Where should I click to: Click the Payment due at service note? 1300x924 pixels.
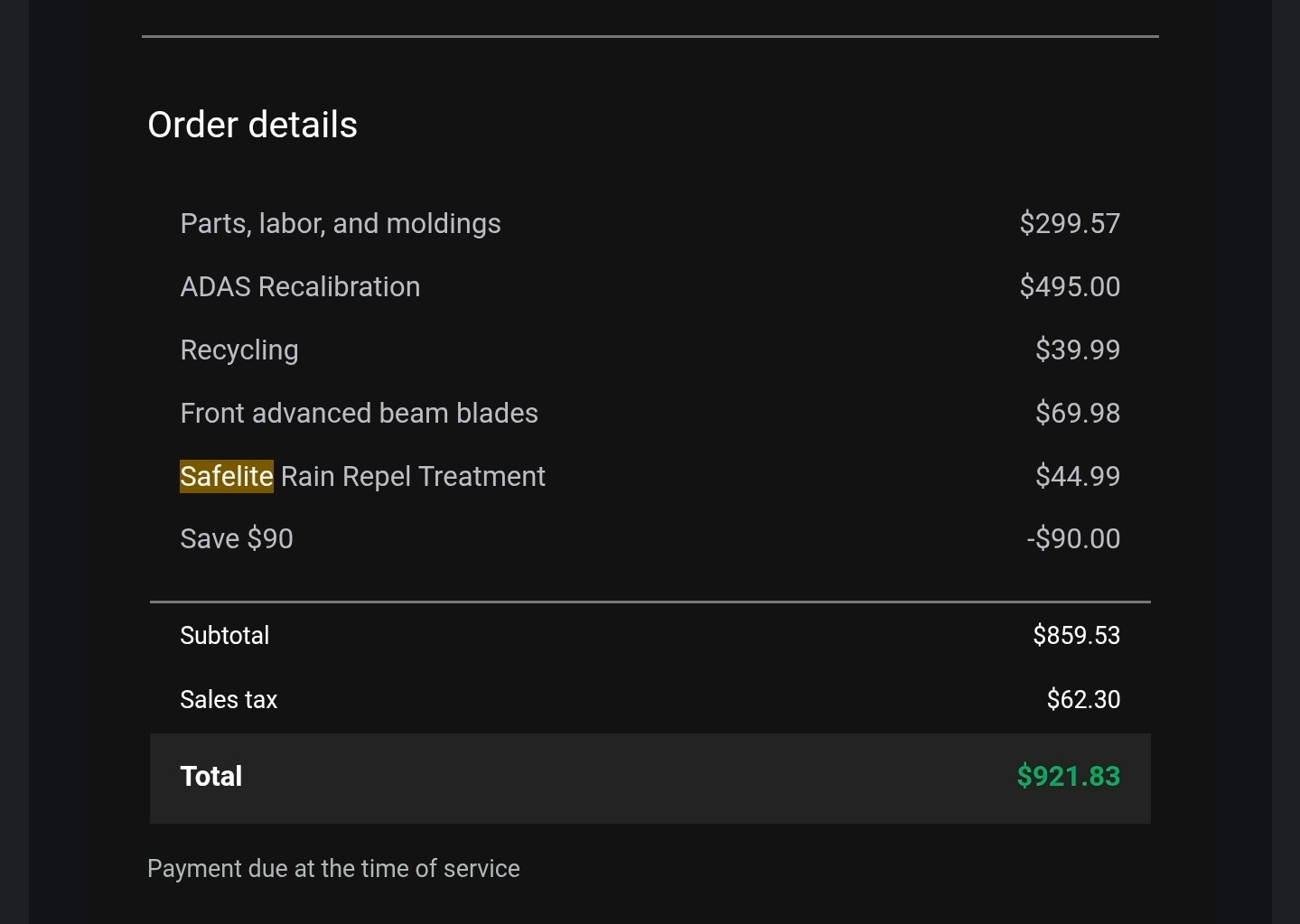(x=333, y=868)
